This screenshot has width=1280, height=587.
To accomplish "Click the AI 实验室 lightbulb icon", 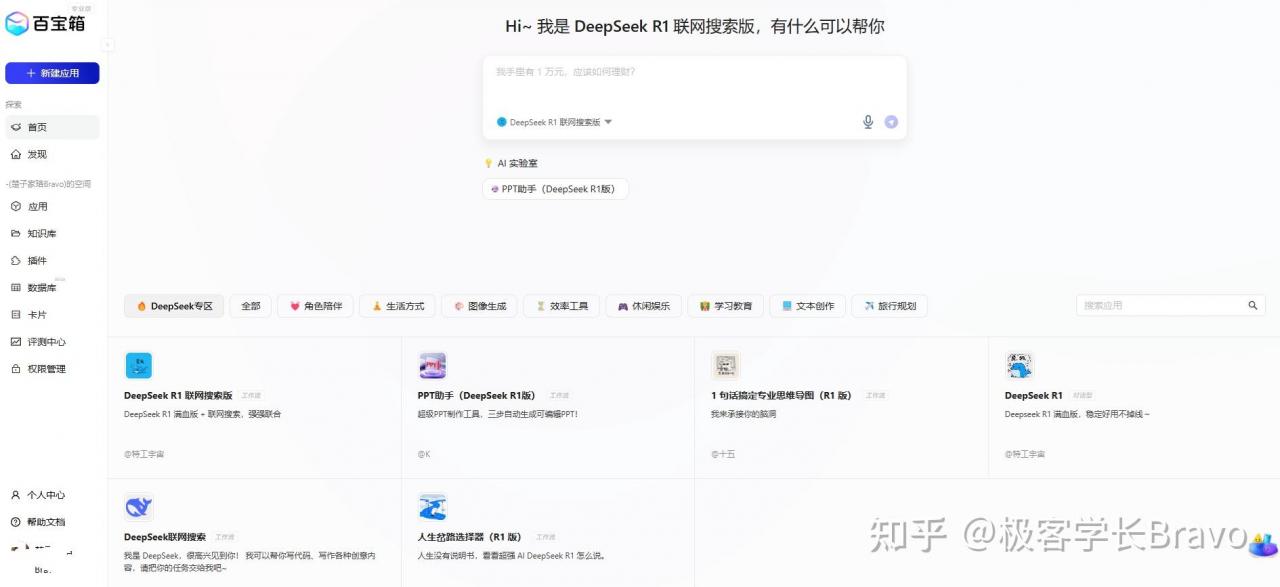I will (x=489, y=163).
